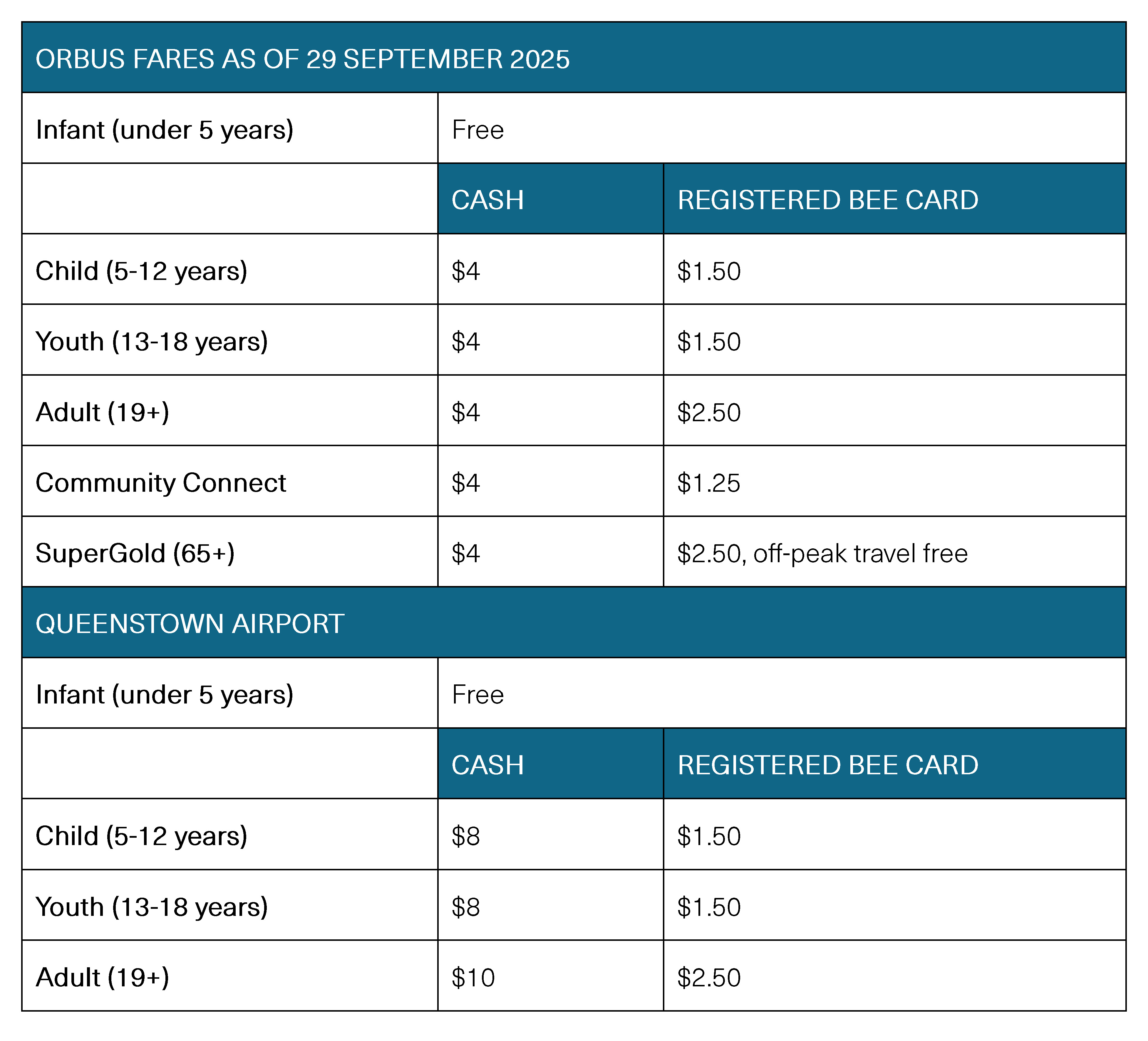Click SuperGold (65+) row label

[135, 553]
